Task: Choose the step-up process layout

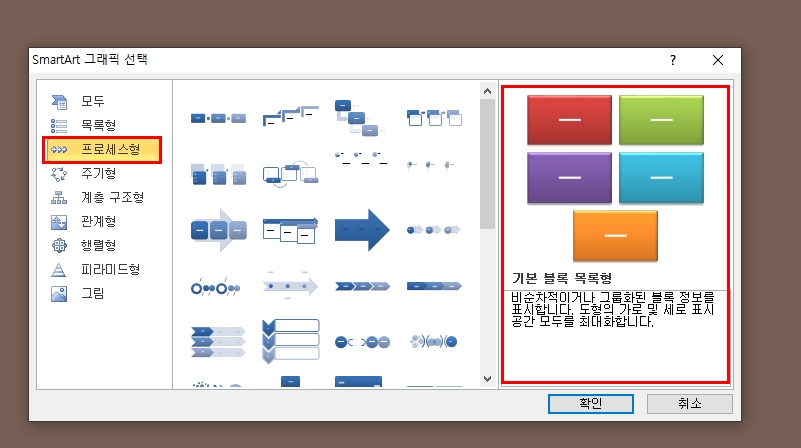Action: [x=290, y=116]
